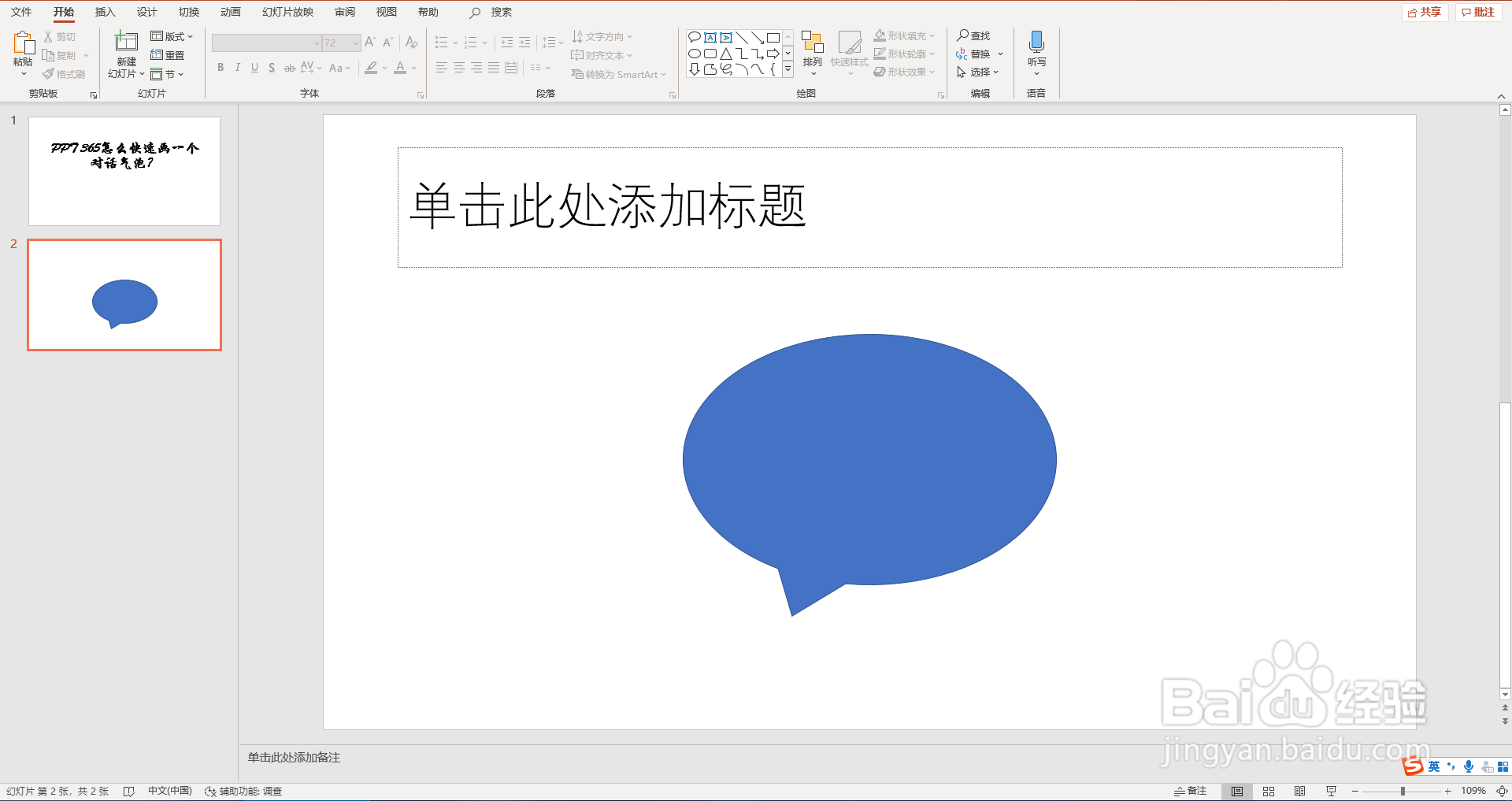
Task: Click the Share (共享) button
Action: tap(1425, 13)
